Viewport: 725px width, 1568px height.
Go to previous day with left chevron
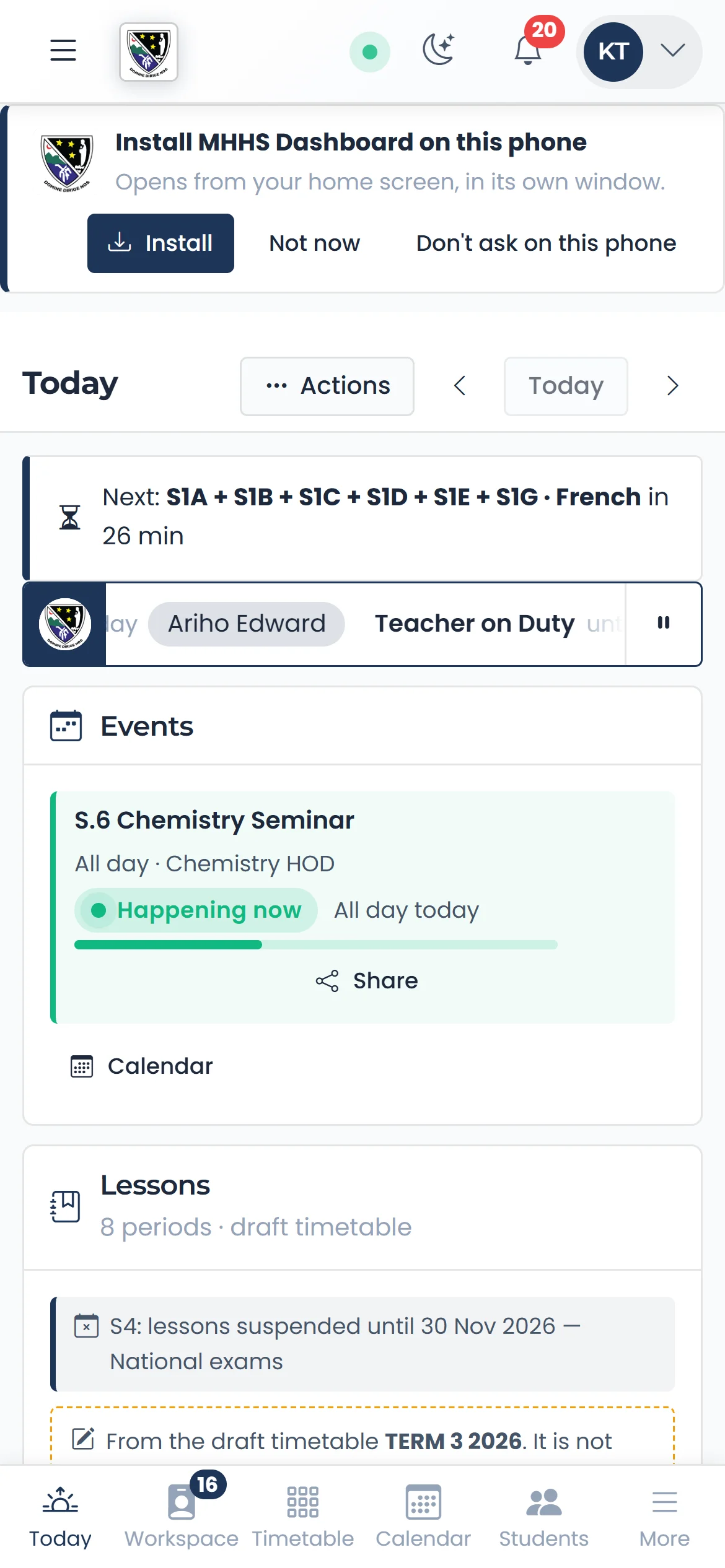(x=459, y=386)
